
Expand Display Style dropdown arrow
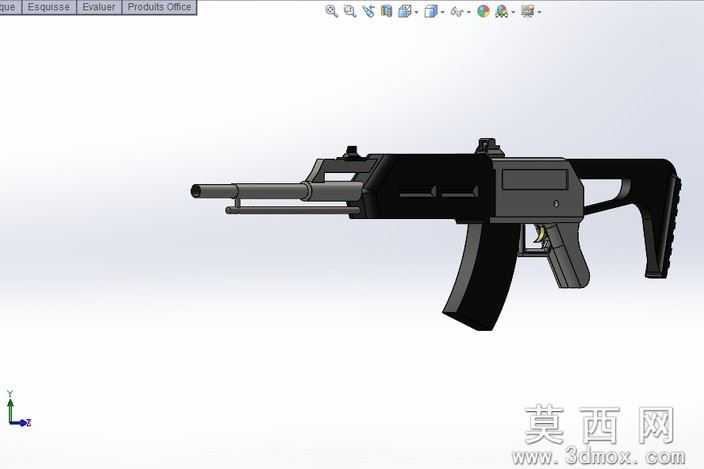(443, 12)
